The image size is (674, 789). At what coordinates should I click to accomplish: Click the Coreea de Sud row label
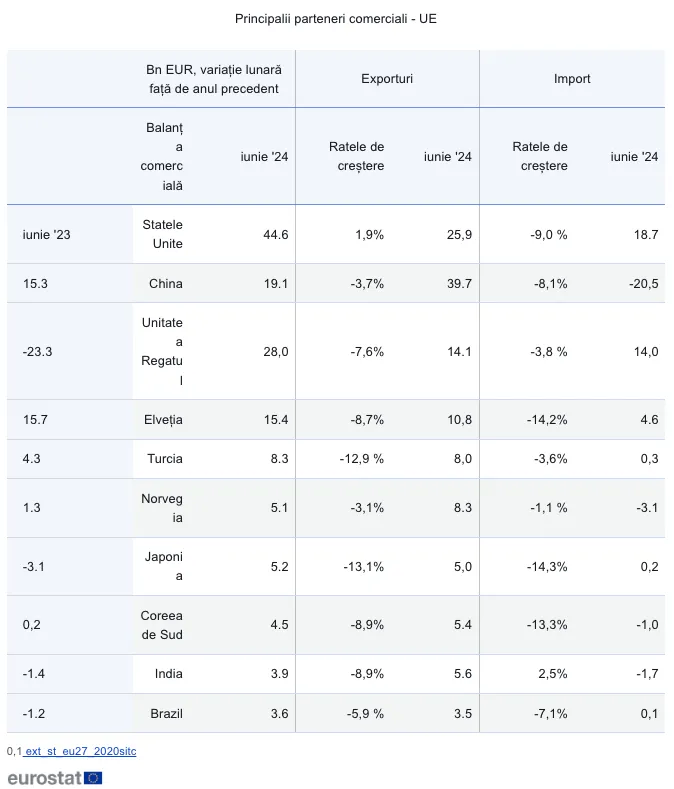tap(162, 625)
